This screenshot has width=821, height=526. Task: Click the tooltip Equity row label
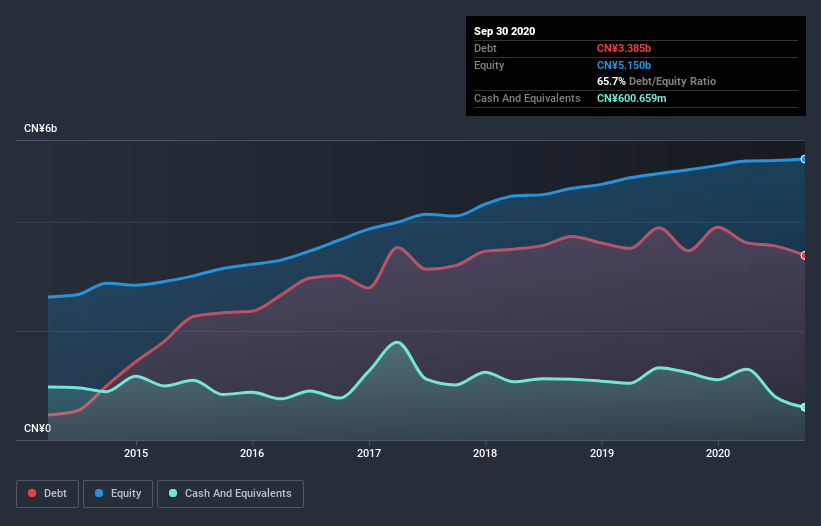coord(489,65)
